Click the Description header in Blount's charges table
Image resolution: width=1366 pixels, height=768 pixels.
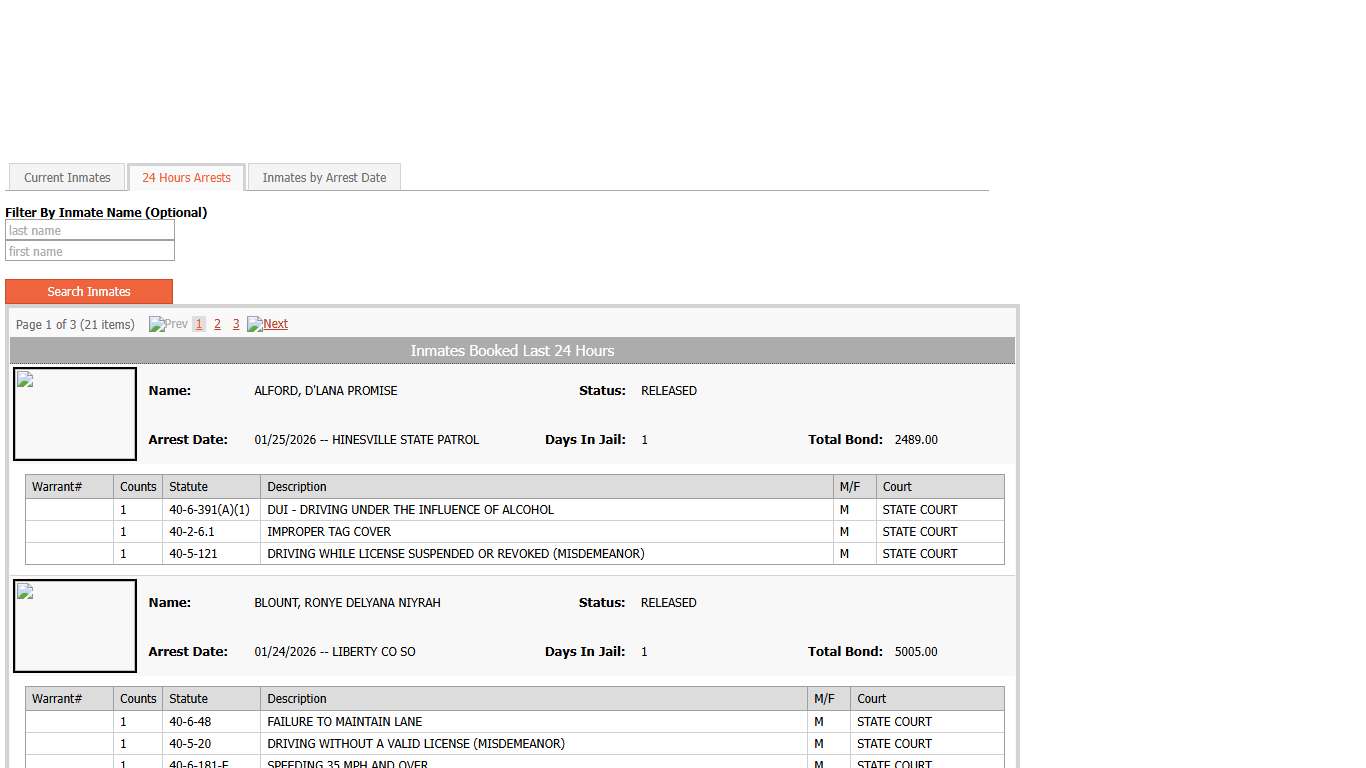click(x=297, y=699)
